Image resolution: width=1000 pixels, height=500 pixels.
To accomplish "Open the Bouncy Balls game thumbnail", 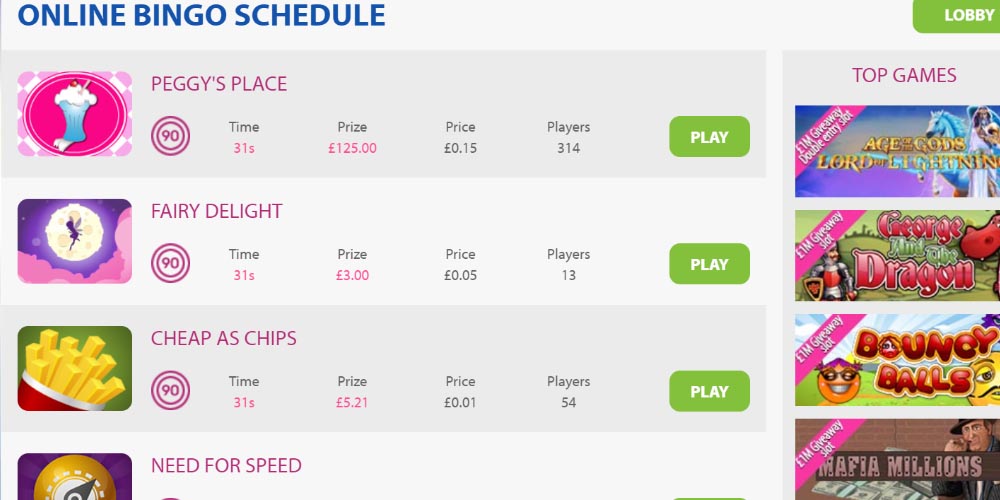I will 897,360.
